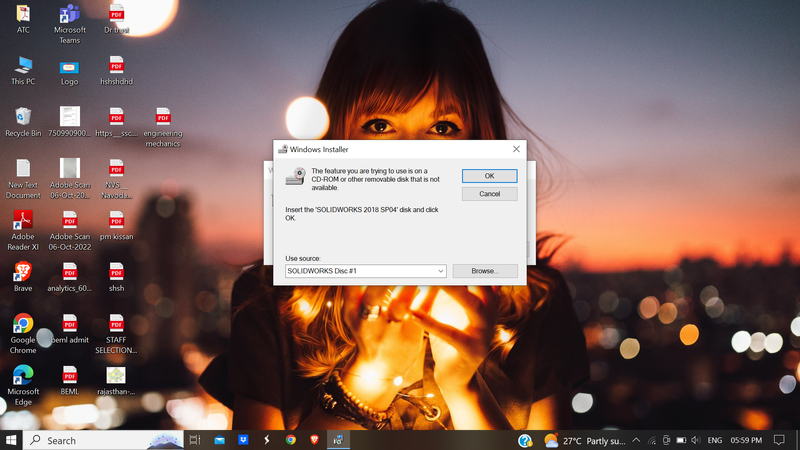800x450 pixels.
Task: Click the taskbar Search box
Action: pyautogui.click(x=100, y=440)
